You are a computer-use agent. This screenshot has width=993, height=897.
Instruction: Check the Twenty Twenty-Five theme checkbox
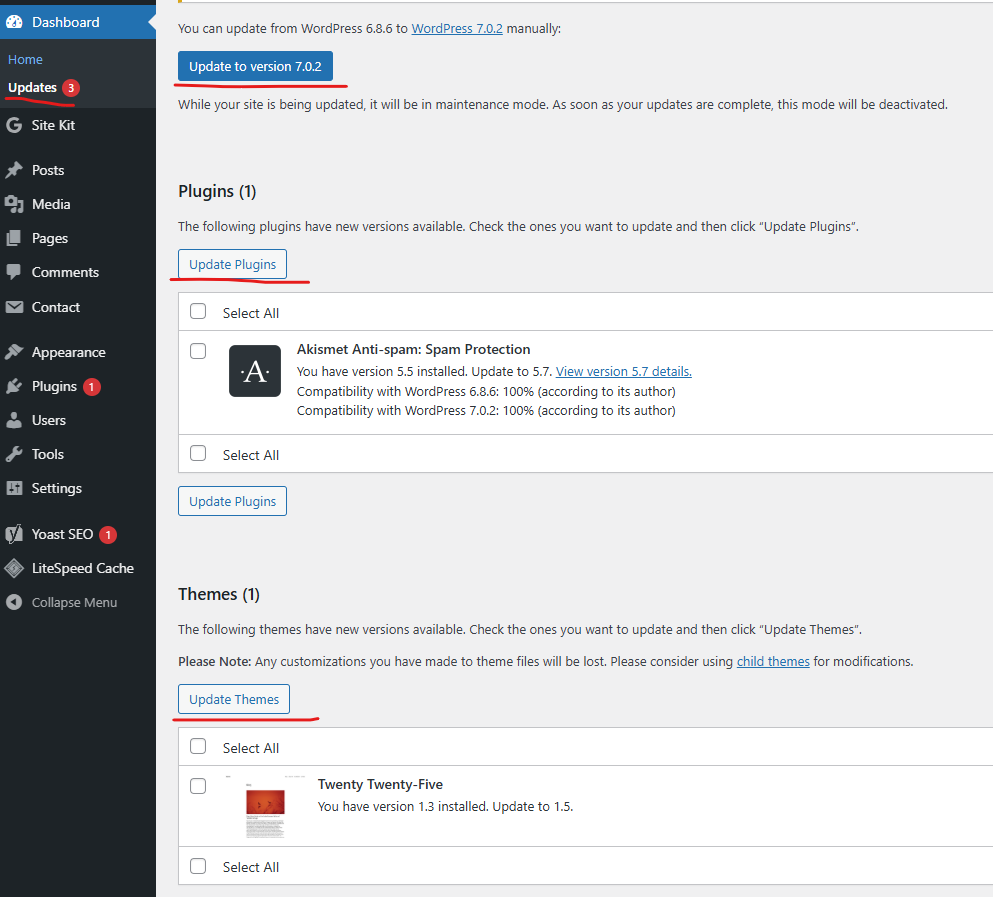pyautogui.click(x=198, y=786)
